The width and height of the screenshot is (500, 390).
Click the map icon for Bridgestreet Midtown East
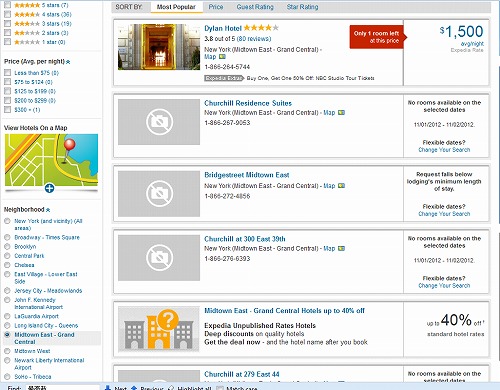point(341,186)
